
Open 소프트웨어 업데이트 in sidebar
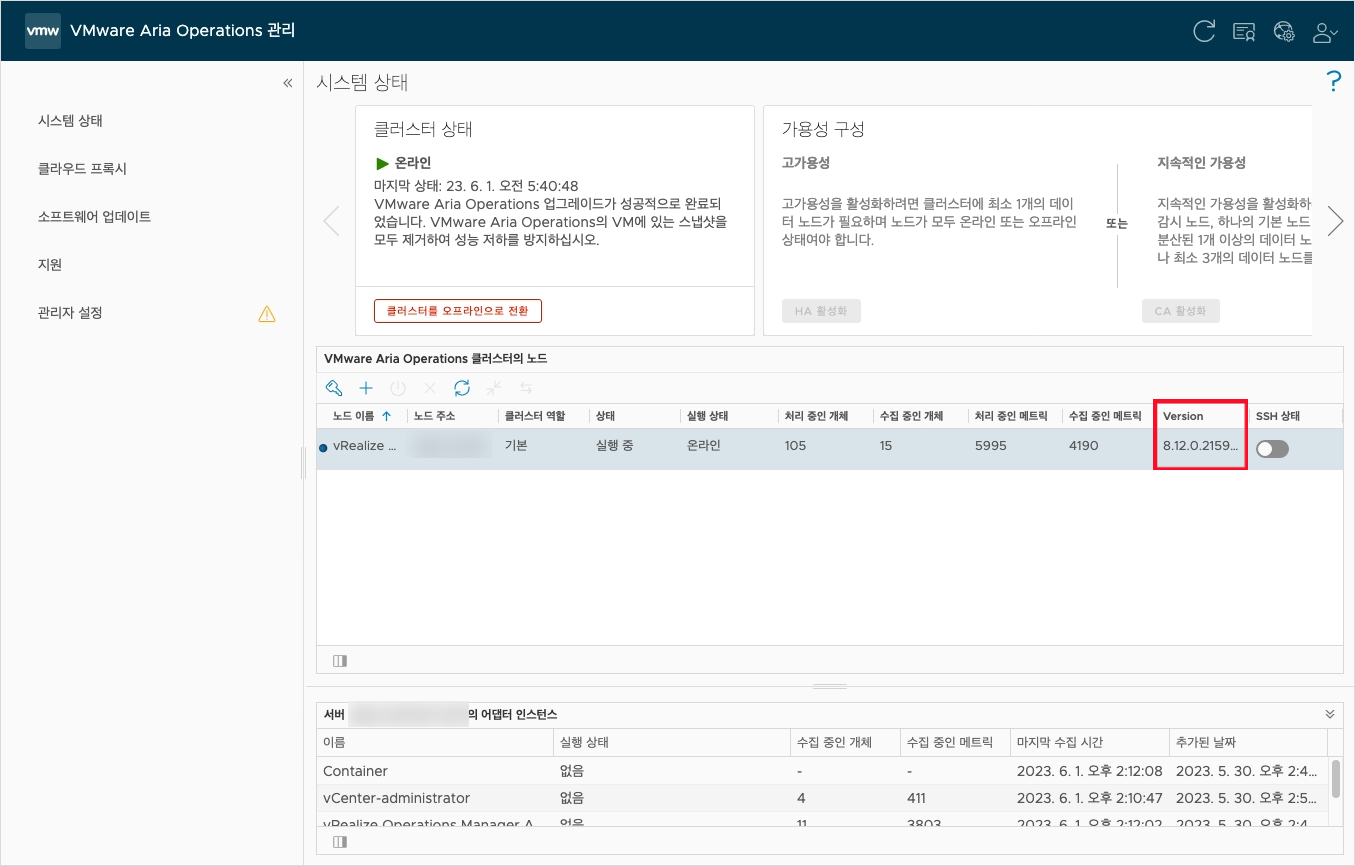click(94, 217)
